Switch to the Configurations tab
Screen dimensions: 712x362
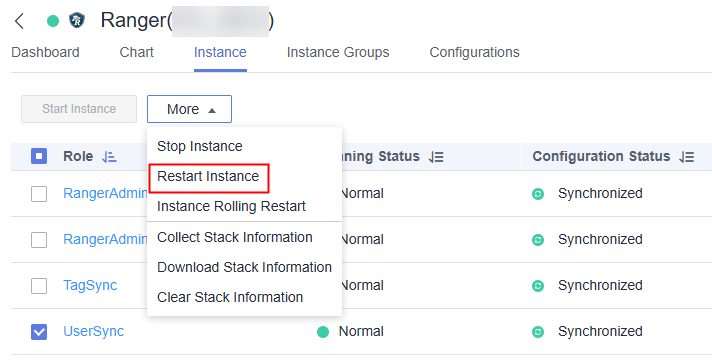(x=475, y=53)
